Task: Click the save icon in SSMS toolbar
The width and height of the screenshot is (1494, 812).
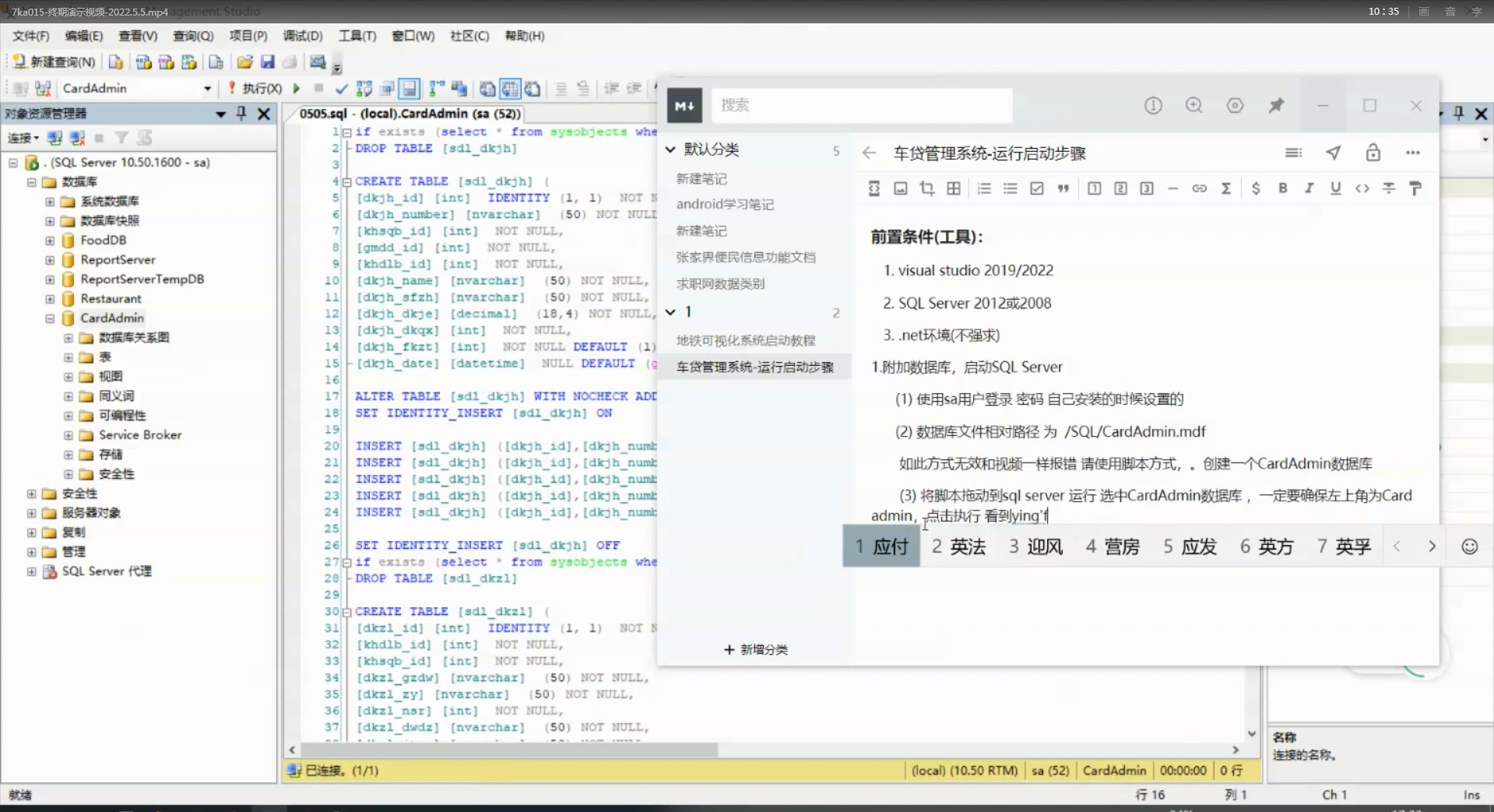Action: (x=267, y=62)
